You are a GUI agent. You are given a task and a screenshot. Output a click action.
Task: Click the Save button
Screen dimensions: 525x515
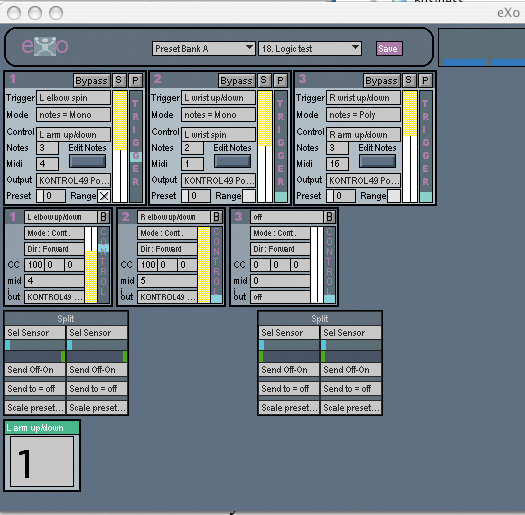click(389, 49)
